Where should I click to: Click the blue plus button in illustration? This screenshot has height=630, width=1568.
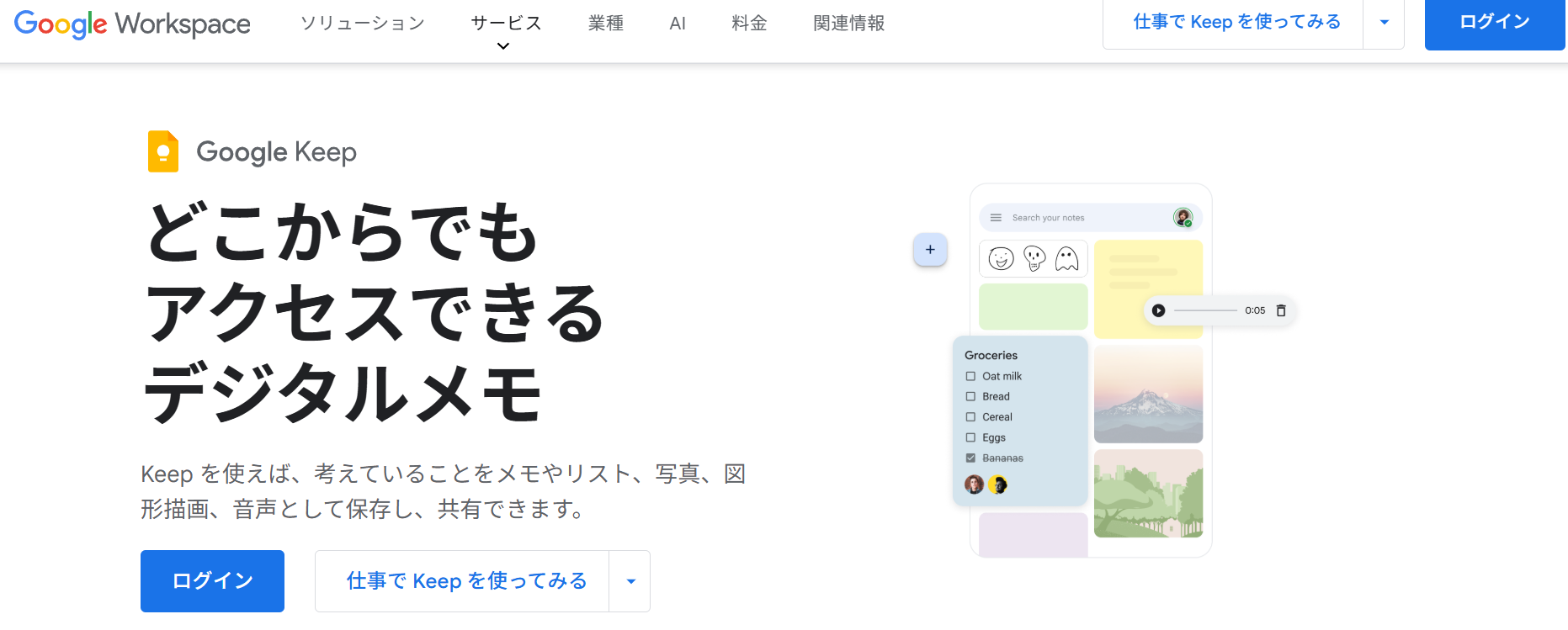930,250
